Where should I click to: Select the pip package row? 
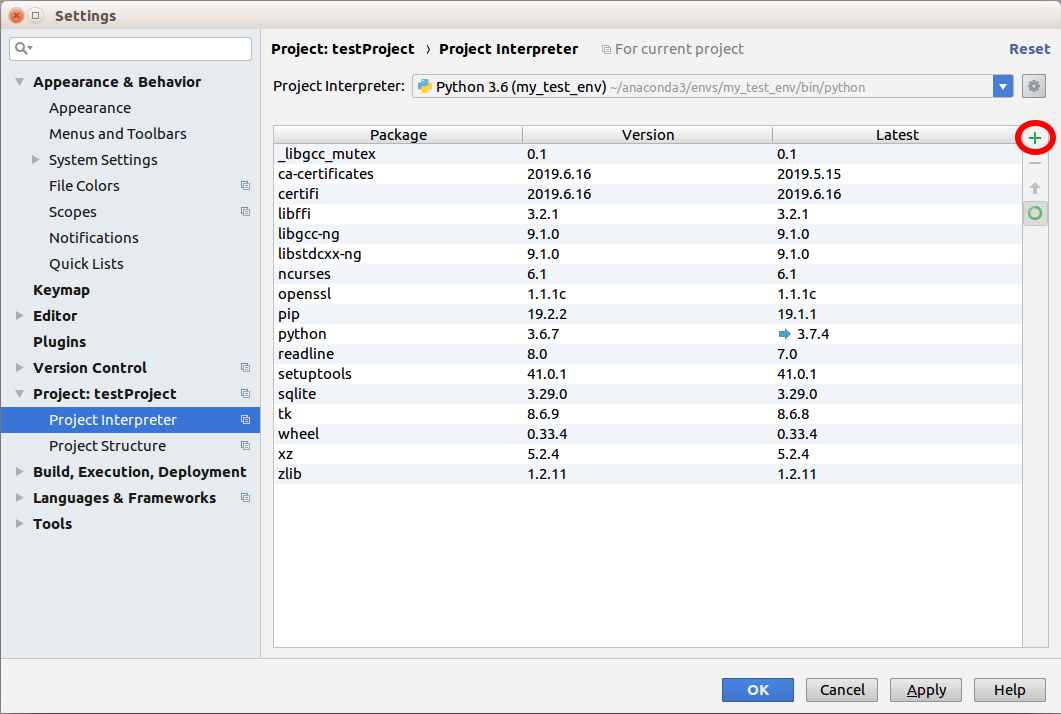(648, 314)
